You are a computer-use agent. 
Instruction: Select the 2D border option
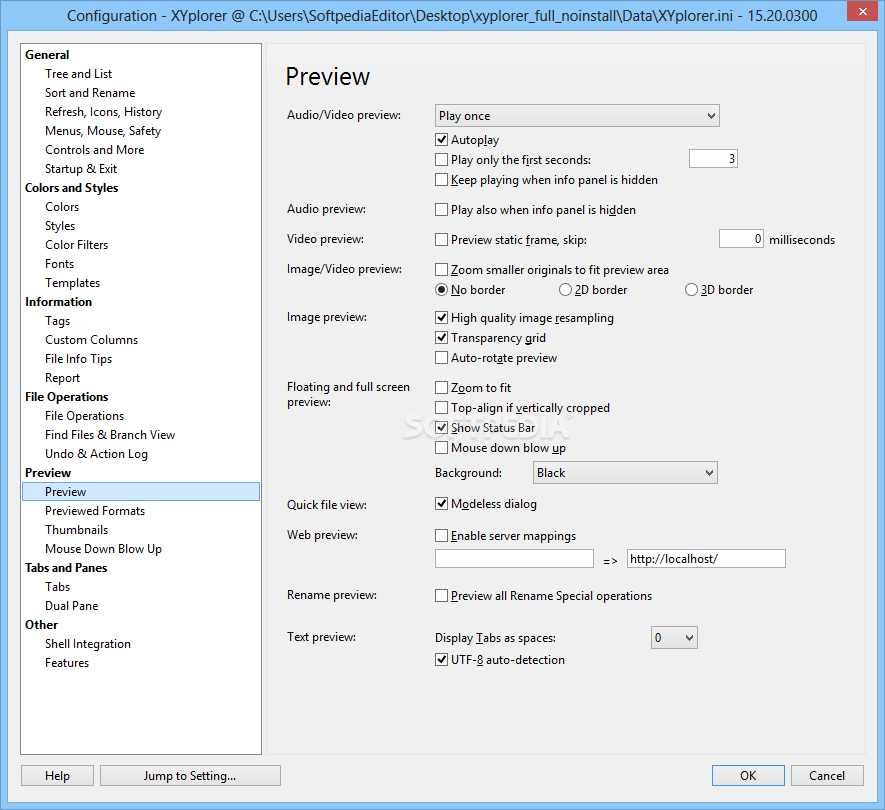coord(565,290)
